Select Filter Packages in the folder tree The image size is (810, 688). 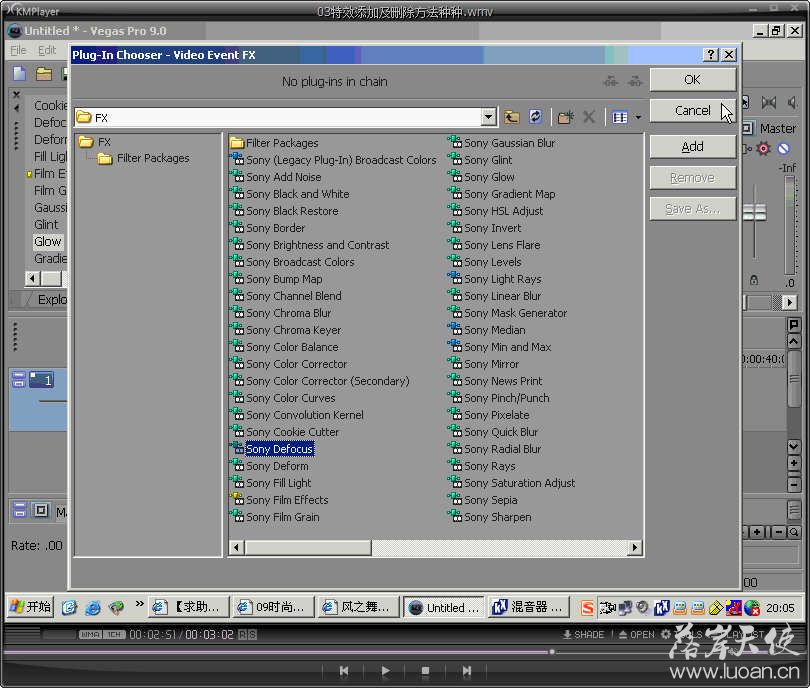click(153, 158)
